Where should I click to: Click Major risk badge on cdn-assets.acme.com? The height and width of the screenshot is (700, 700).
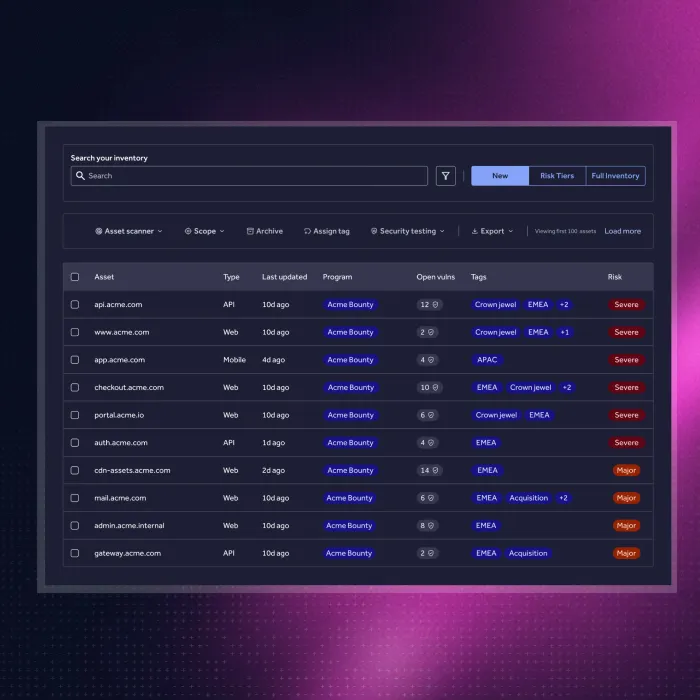pyautogui.click(x=626, y=471)
